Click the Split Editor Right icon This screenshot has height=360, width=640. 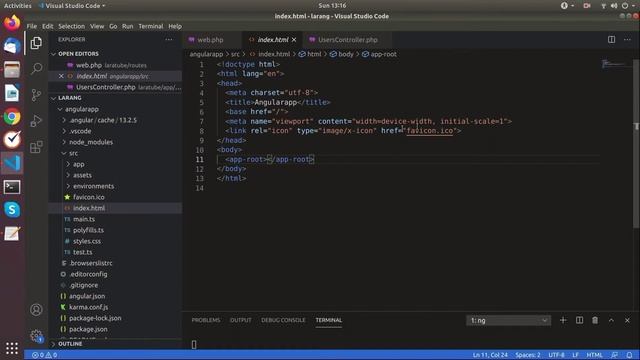pos(611,40)
